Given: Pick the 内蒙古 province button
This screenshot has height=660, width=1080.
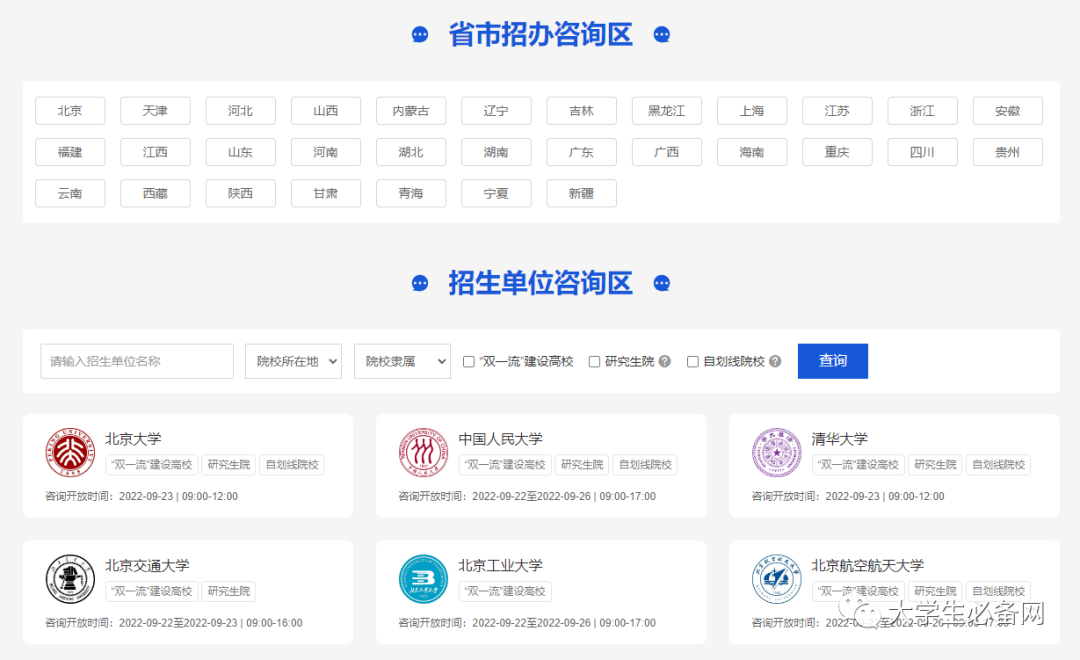Looking at the screenshot, I should 411,111.
